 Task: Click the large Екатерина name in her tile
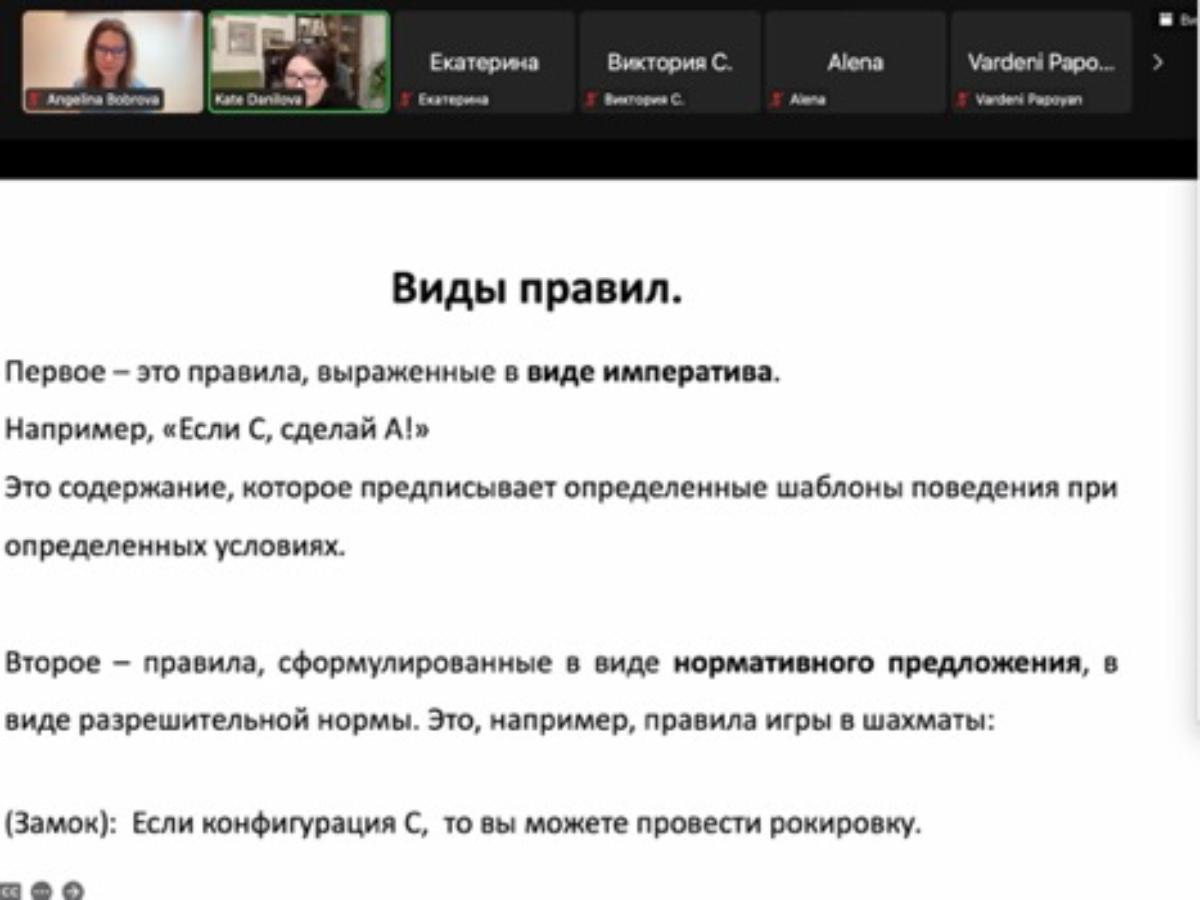pos(484,62)
